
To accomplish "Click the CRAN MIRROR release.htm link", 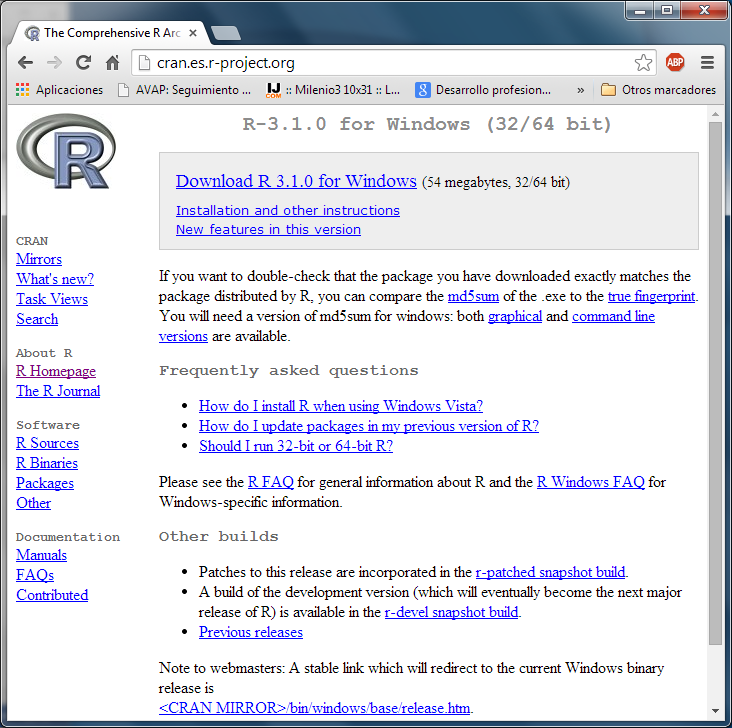I will pyautogui.click(x=315, y=708).
